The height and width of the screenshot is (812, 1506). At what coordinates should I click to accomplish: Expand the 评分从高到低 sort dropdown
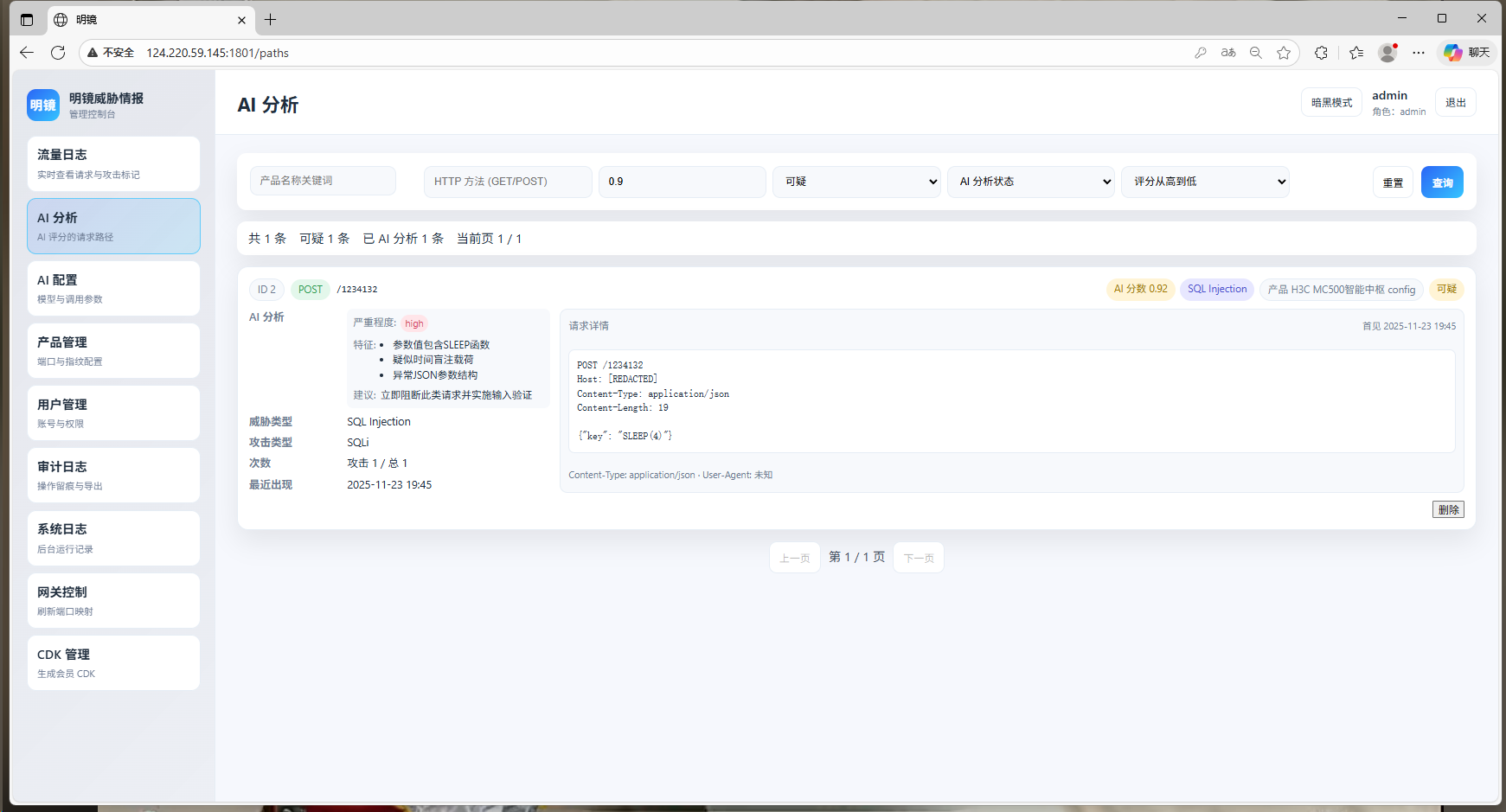tap(1205, 182)
